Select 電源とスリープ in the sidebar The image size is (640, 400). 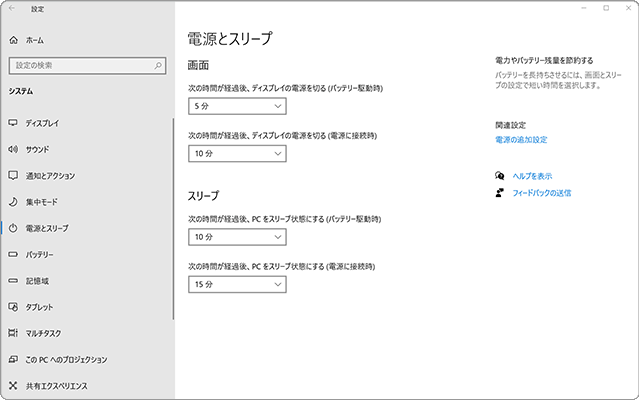pyautogui.click(x=47, y=228)
